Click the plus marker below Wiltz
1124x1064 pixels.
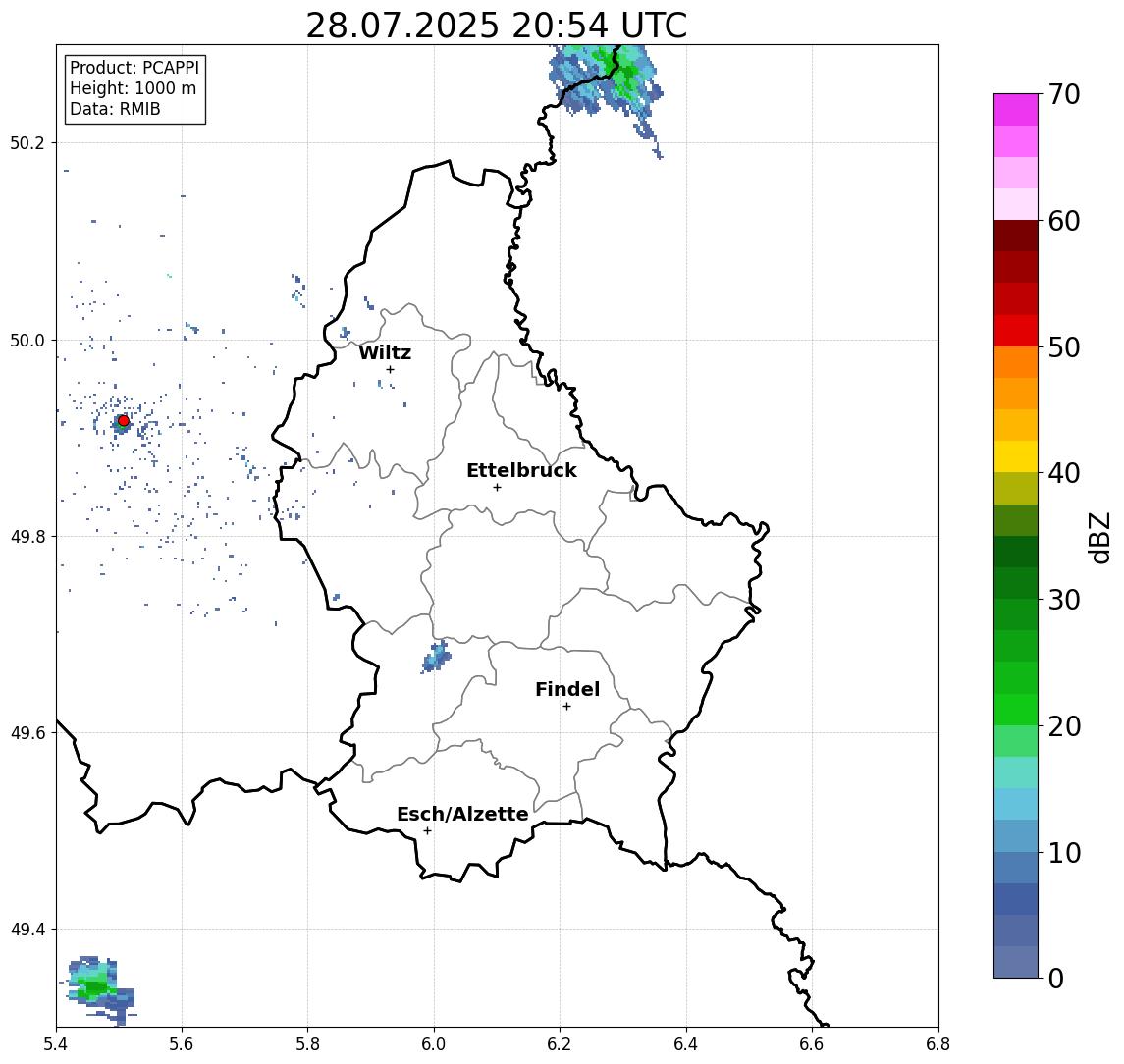point(390,369)
